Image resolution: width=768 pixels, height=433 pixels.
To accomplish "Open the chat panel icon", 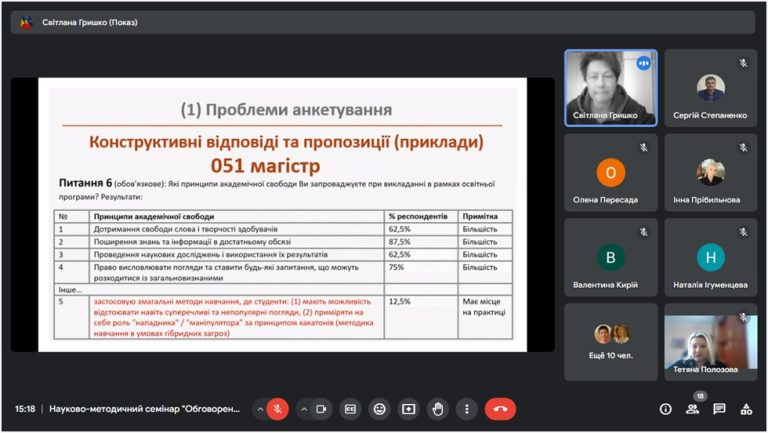I will (719, 409).
